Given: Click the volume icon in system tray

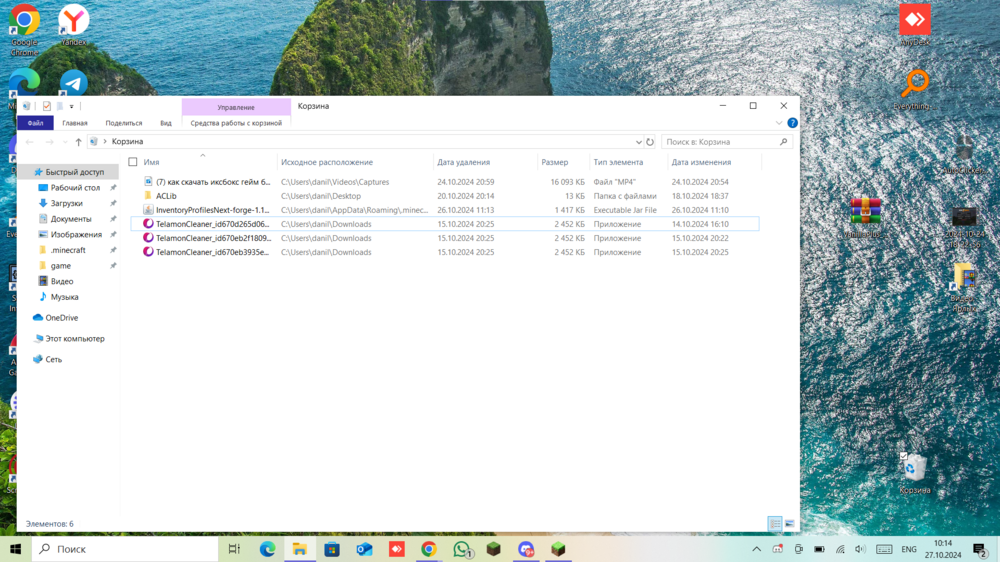Looking at the screenshot, I should (860, 549).
